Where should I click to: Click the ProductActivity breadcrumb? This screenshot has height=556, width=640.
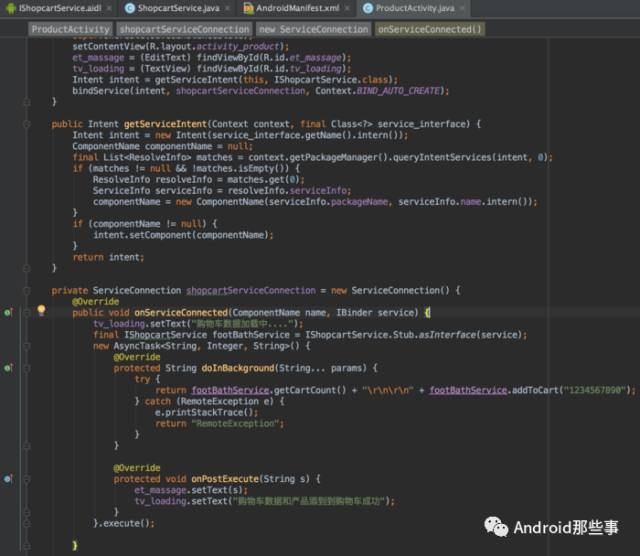70,29
